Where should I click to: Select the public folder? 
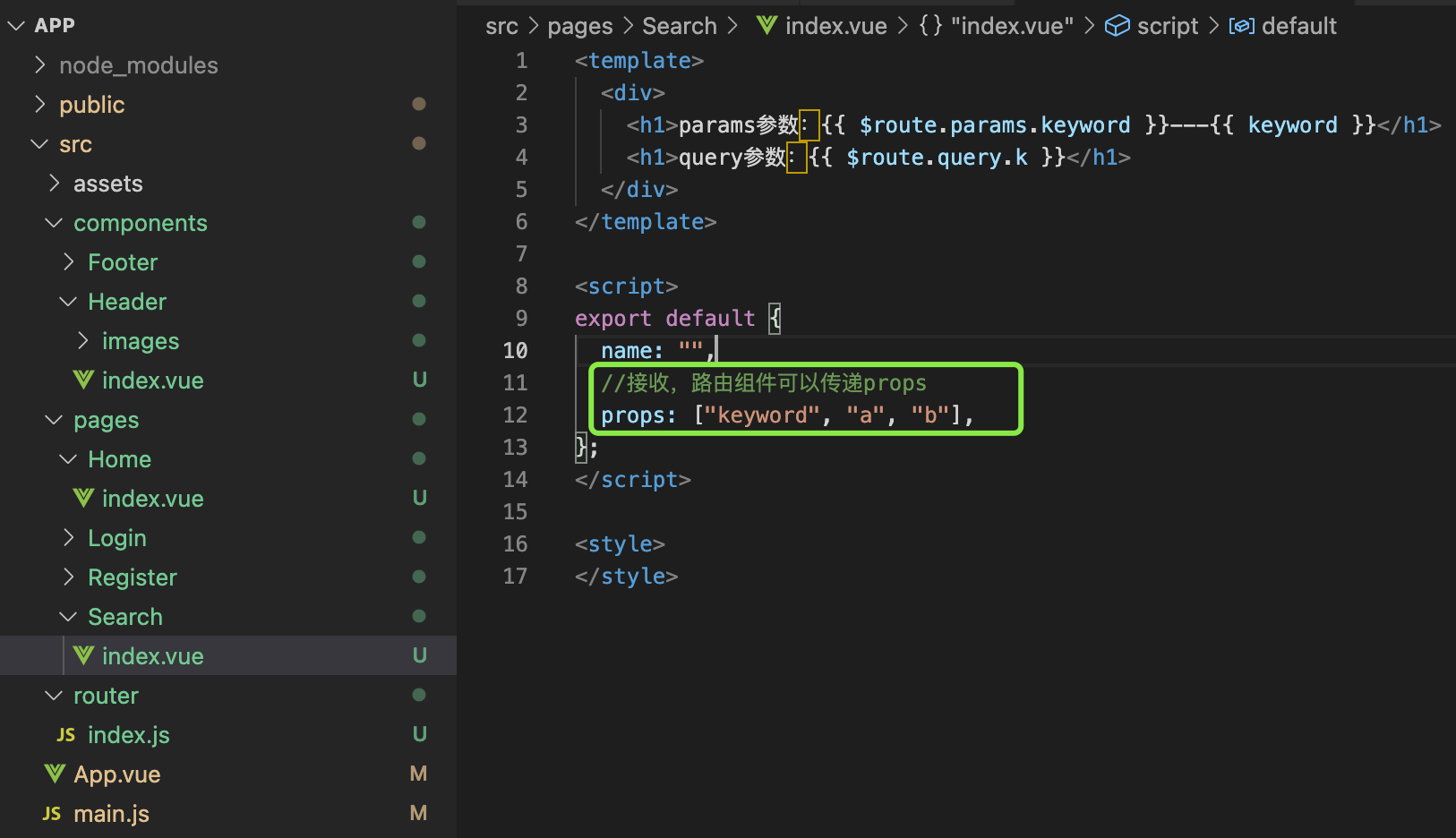tap(91, 104)
